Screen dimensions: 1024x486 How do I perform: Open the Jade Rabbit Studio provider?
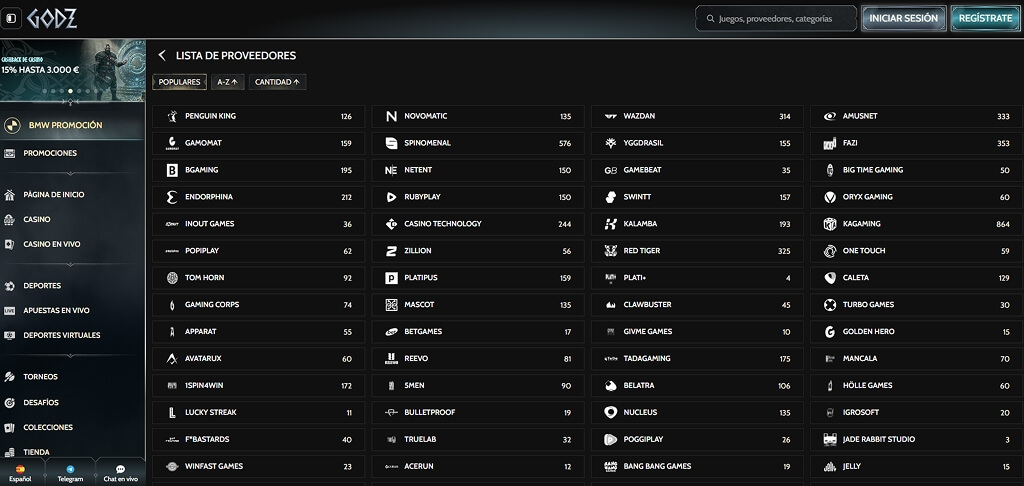point(917,440)
